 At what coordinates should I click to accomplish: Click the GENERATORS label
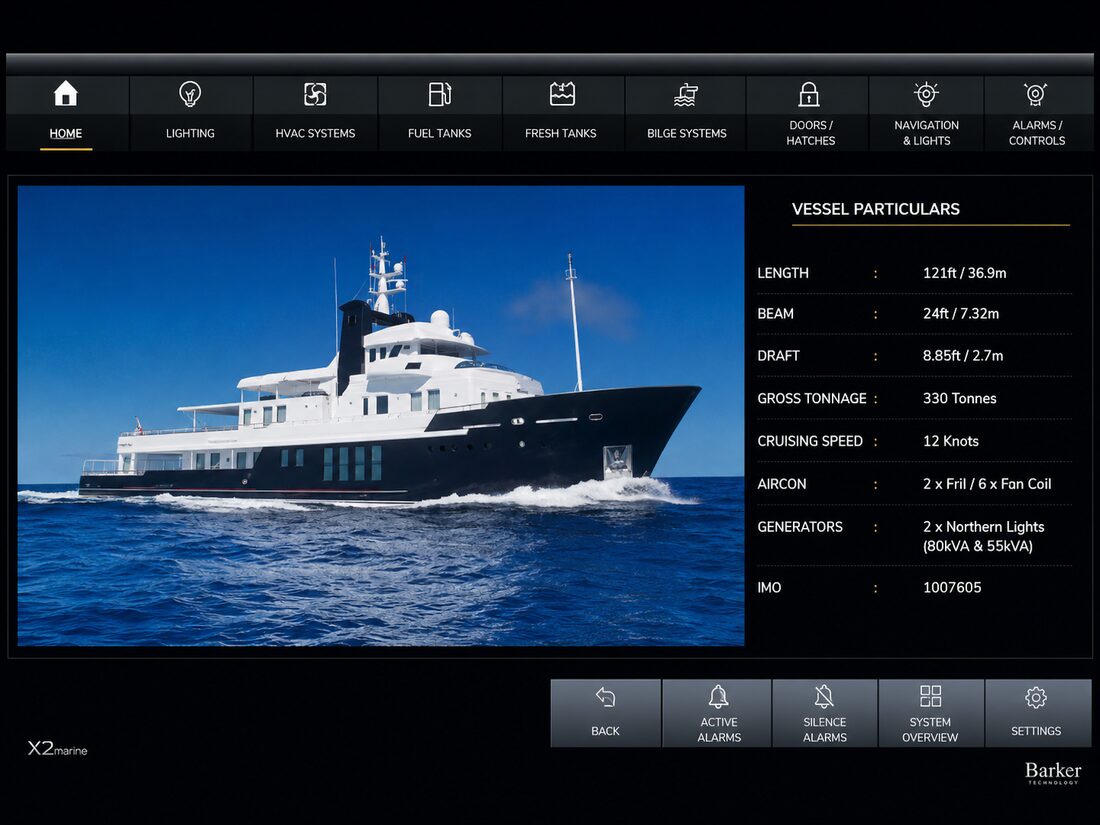coord(800,527)
